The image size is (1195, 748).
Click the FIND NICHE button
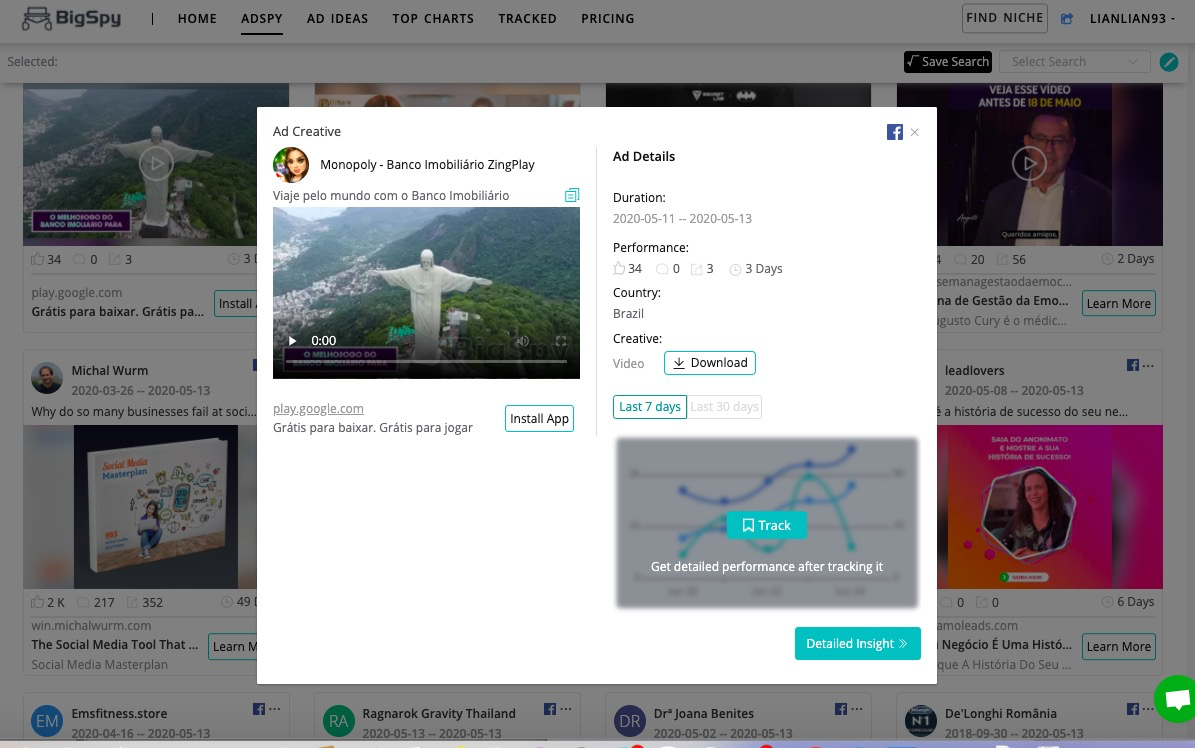(x=1004, y=18)
